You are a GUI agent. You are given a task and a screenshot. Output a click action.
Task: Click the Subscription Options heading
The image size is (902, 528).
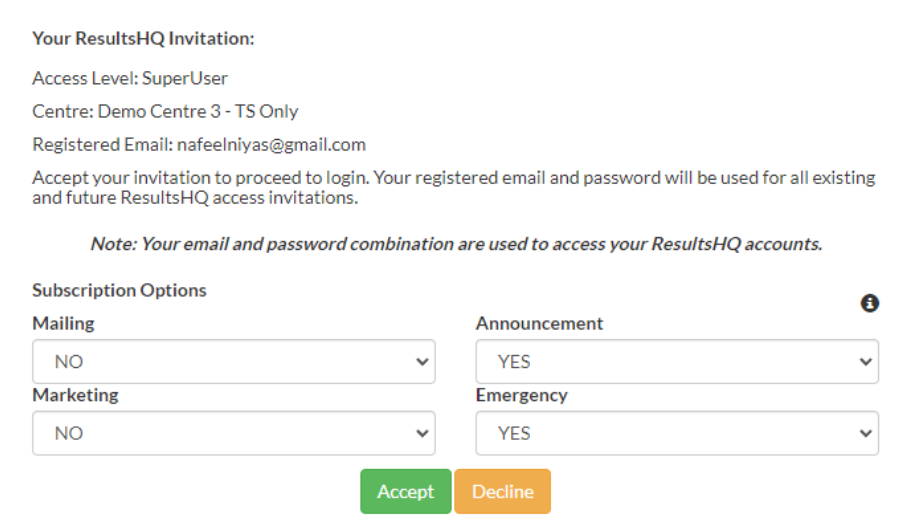(119, 290)
